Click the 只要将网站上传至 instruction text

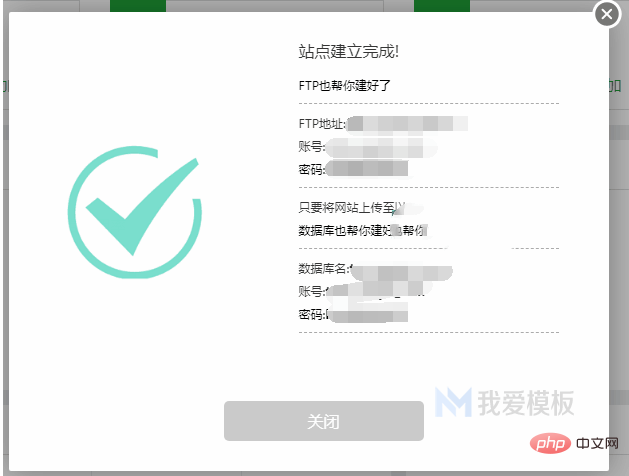(x=347, y=208)
